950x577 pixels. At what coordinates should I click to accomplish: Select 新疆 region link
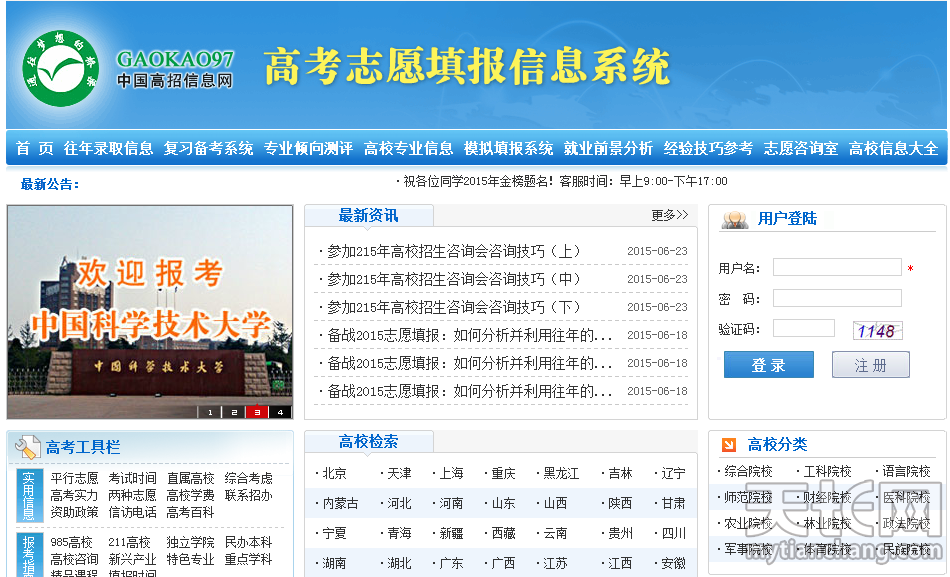[x=451, y=533]
